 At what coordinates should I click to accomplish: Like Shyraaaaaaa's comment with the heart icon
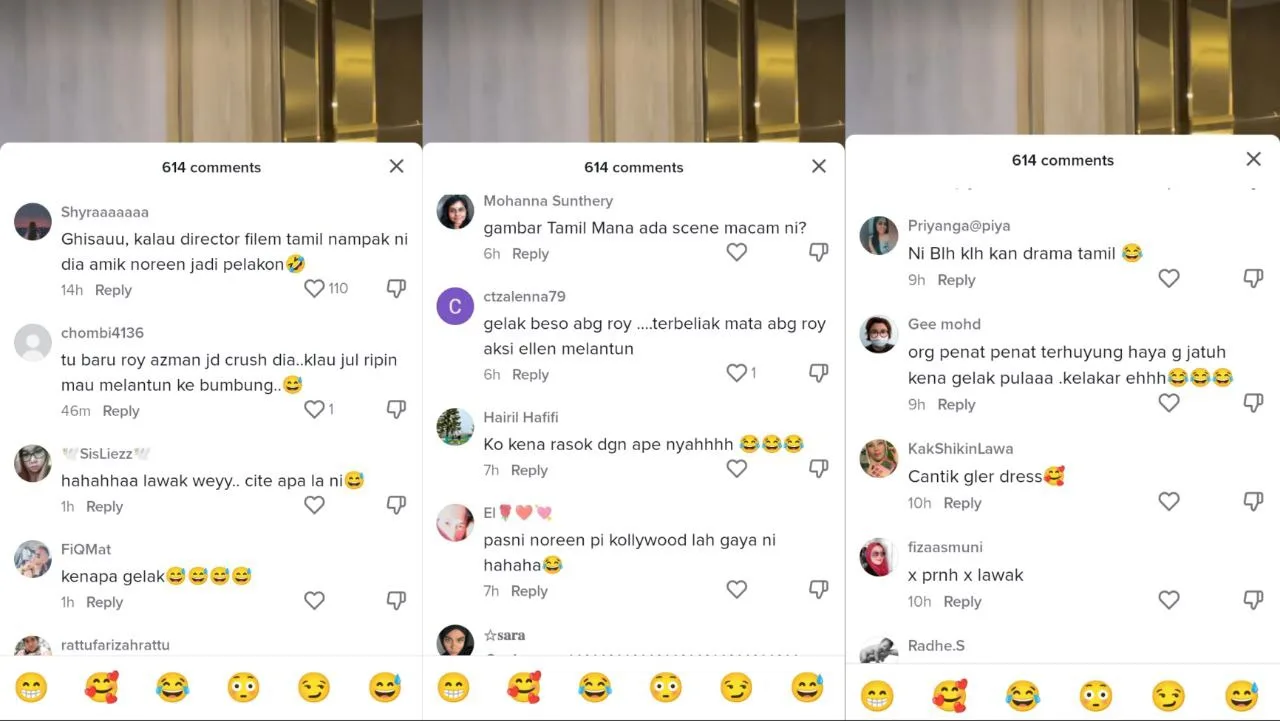314,288
